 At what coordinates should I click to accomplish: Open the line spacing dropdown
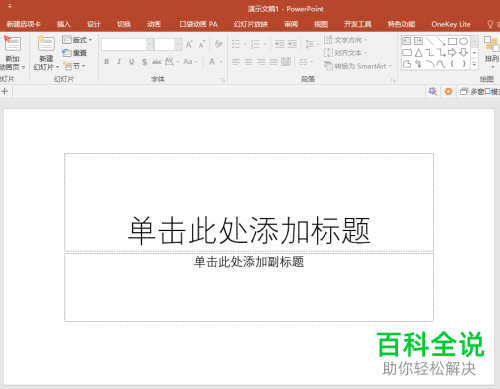point(312,44)
